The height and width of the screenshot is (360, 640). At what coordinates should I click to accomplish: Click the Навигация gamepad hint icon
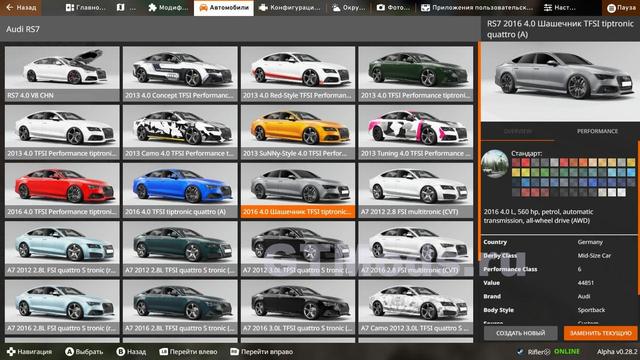[11, 351]
